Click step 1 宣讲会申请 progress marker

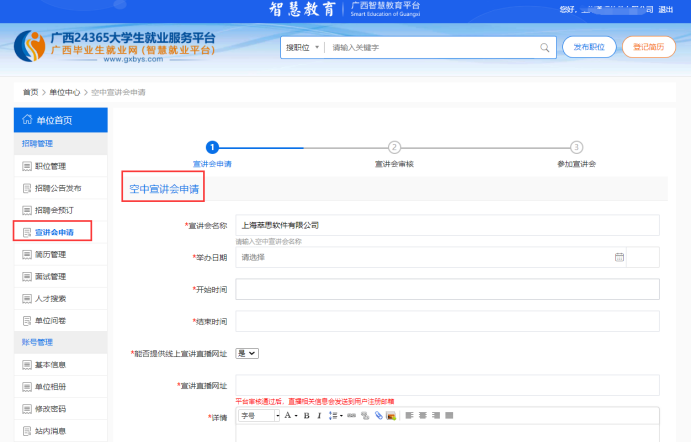pyautogui.click(x=212, y=147)
